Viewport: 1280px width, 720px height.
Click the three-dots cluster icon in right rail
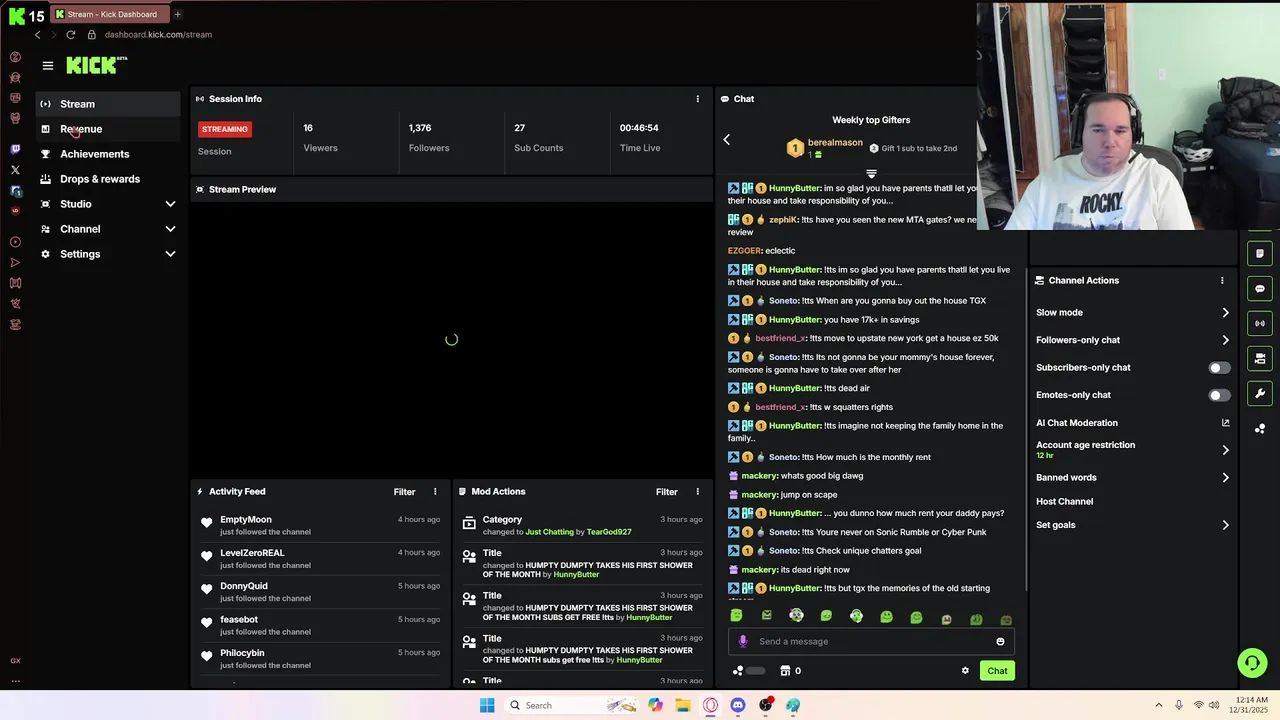click(1260, 429)
